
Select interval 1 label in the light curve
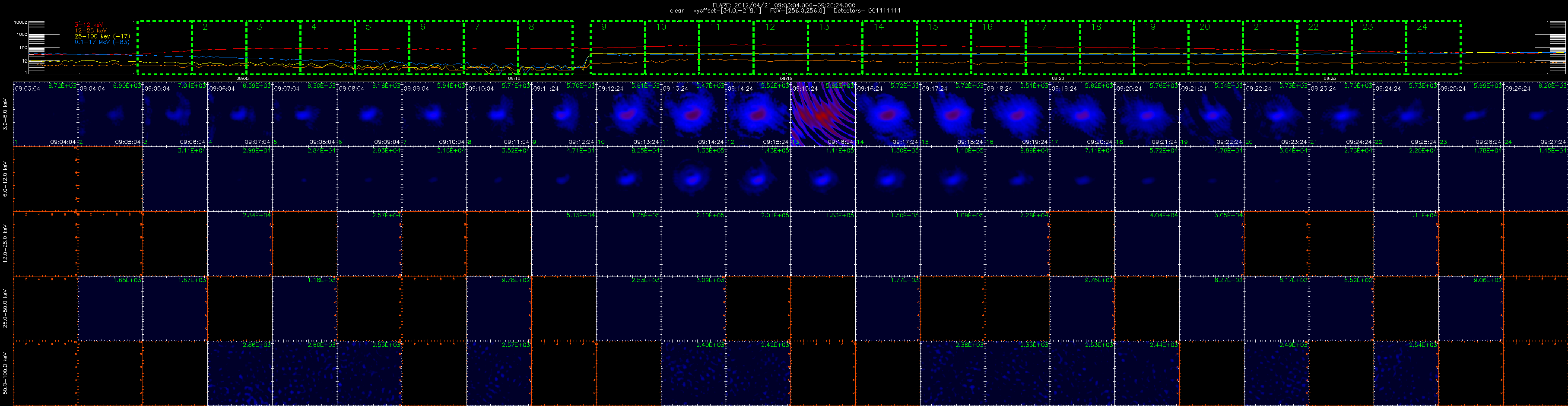[150, 27]
